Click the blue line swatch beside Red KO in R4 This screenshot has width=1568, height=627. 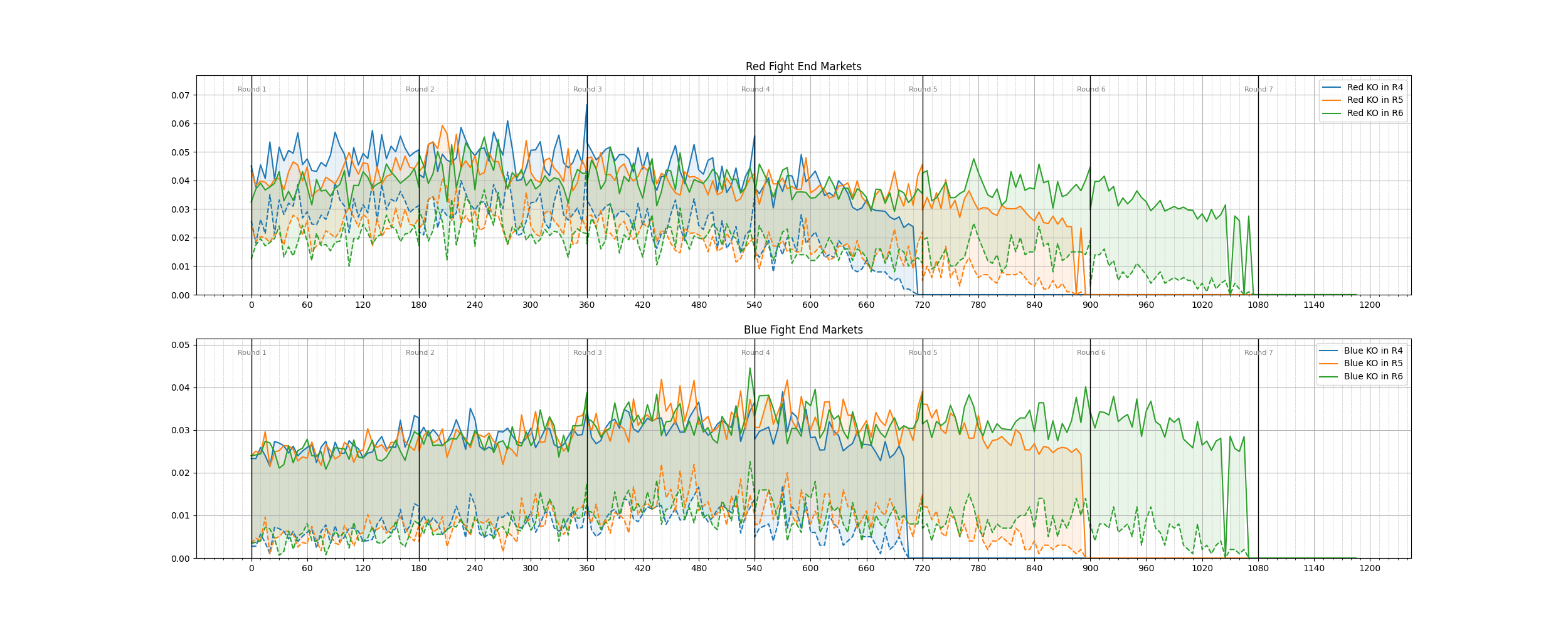coord(1332,87)
